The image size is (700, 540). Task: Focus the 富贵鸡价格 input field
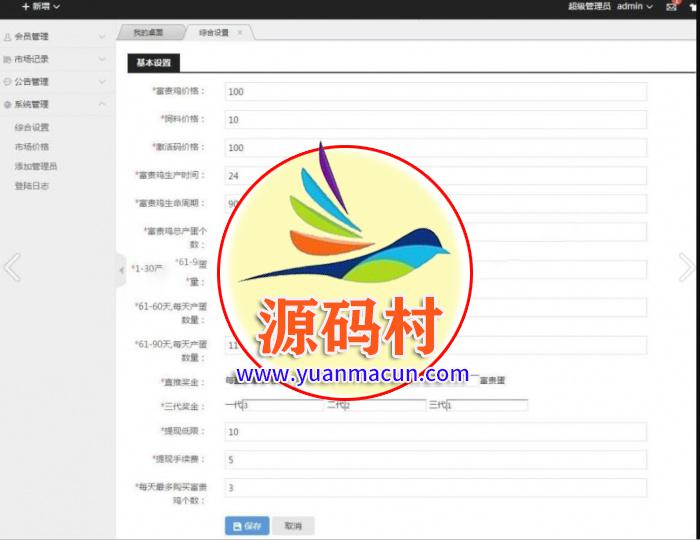tap(436, 92)
